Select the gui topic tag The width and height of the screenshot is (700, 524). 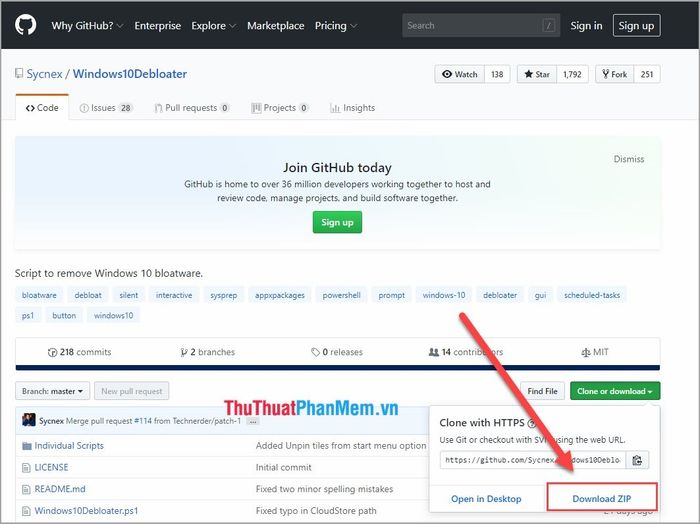(x=540, y=295)
